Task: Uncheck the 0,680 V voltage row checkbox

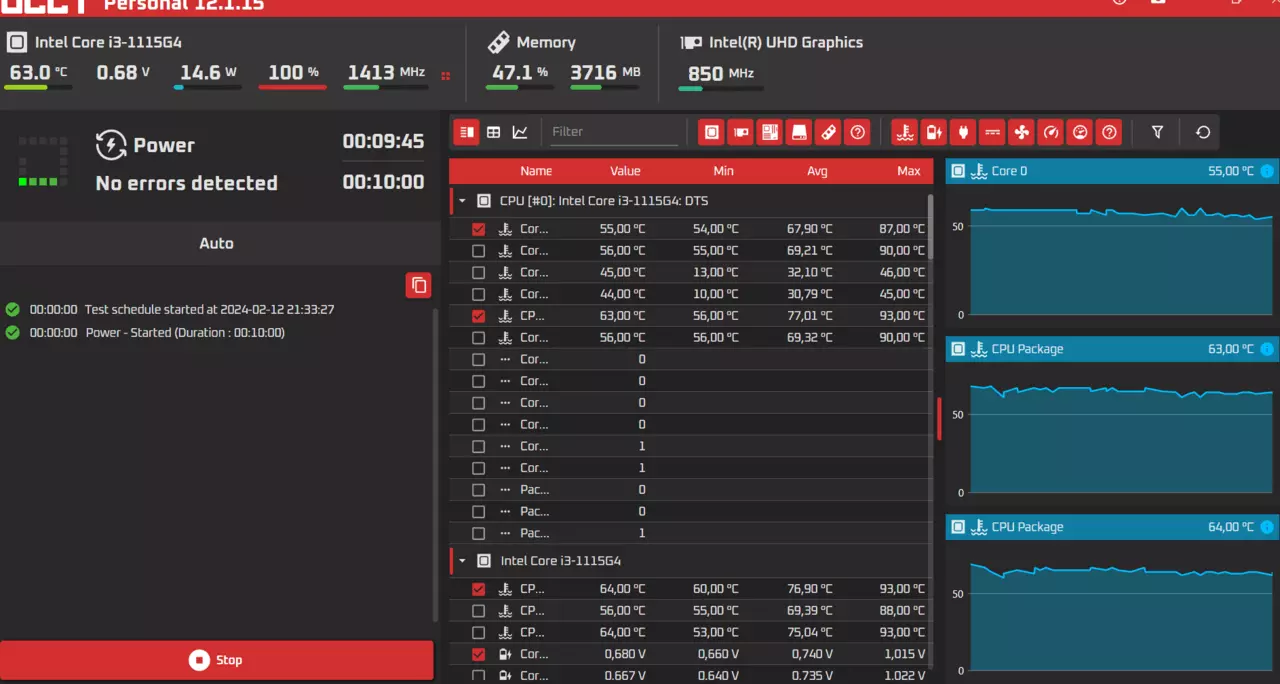Action: pyautogui.click(x=478, y=654)
